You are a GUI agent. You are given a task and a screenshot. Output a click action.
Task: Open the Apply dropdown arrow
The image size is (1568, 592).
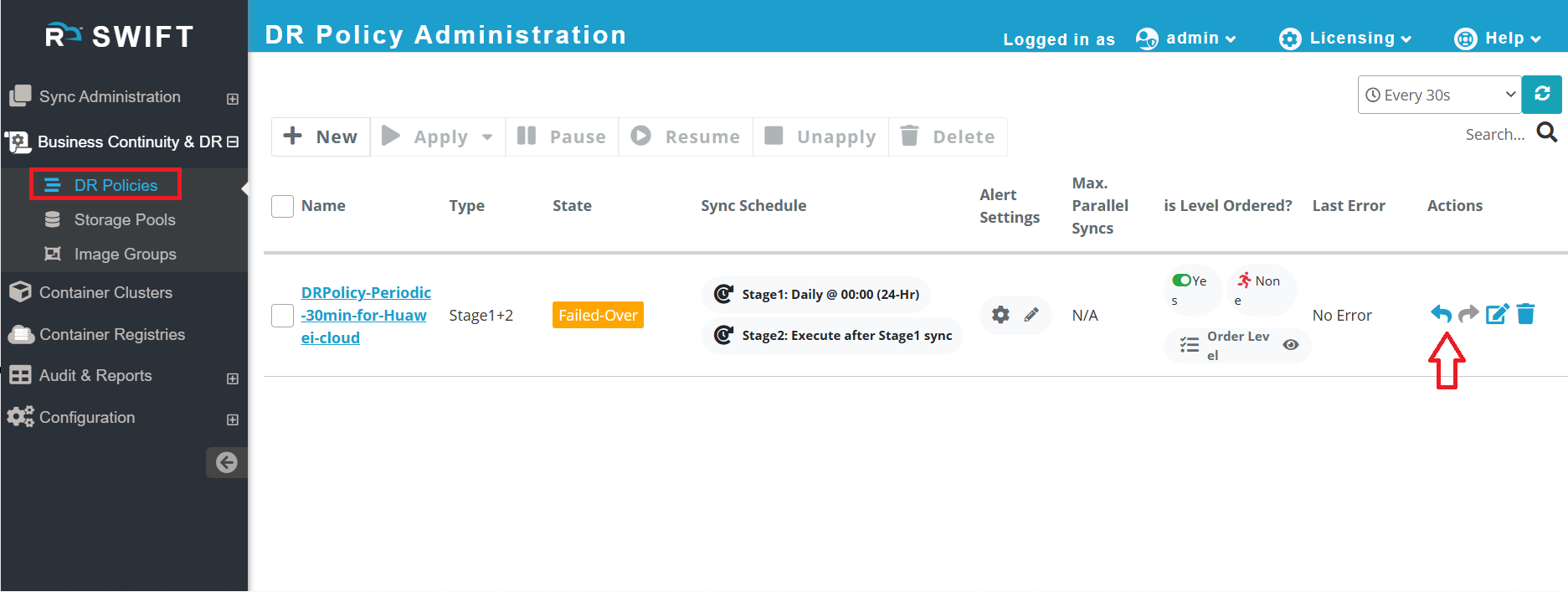tap(487, 136)
